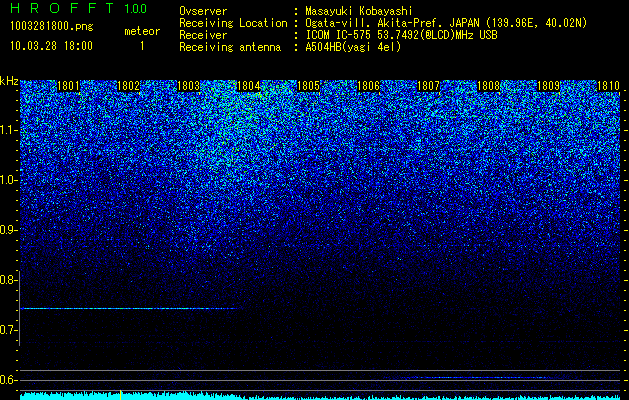Click the 'Receiver' field label
The width and height of the screenshot is (629, 400).
pyautogui.click(x=203, y=35)
